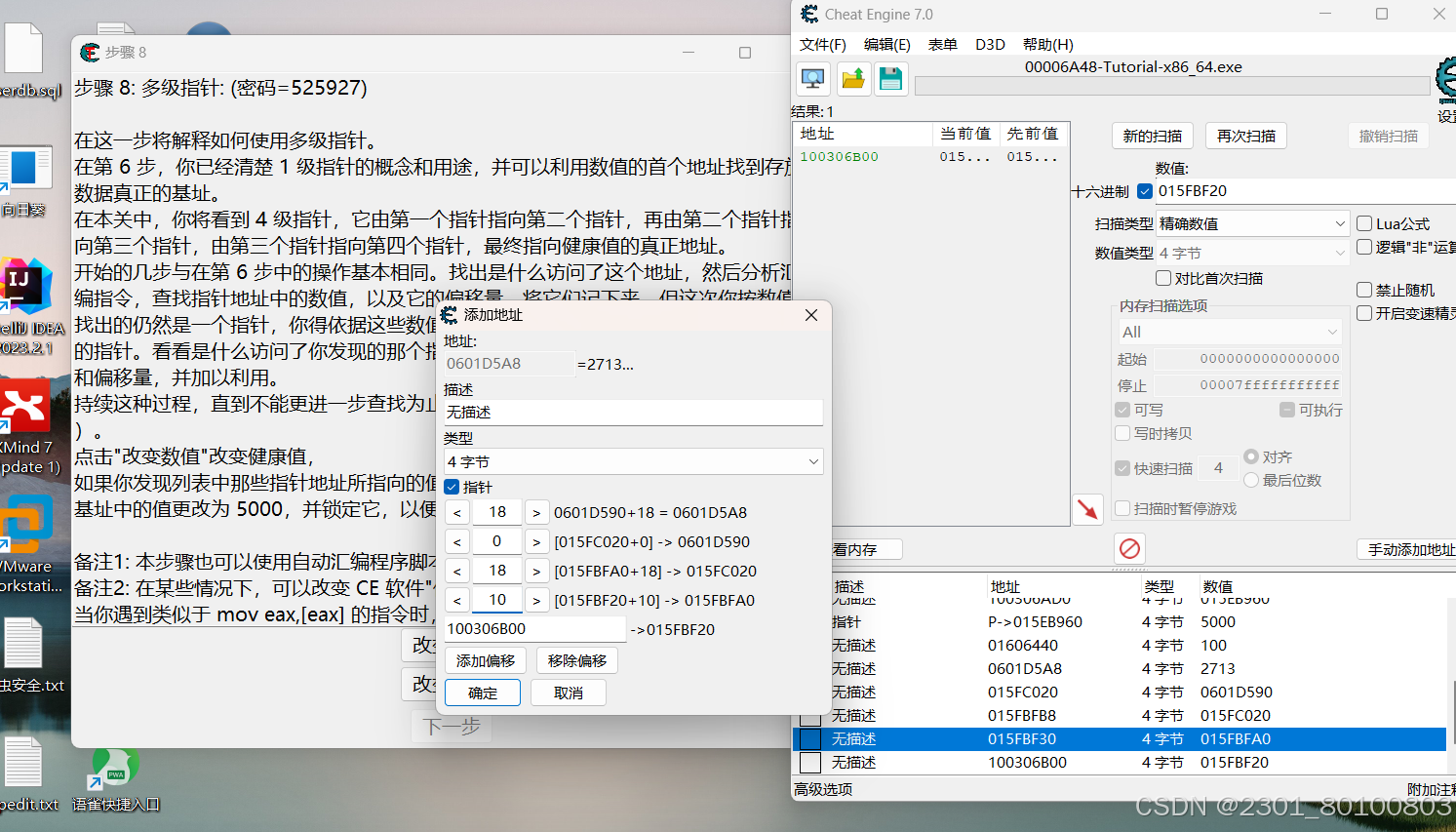Increase the first offset 18 with >
Image resolution: width=1456 pixels, height=832 pixels.
(x=536, y=512)
